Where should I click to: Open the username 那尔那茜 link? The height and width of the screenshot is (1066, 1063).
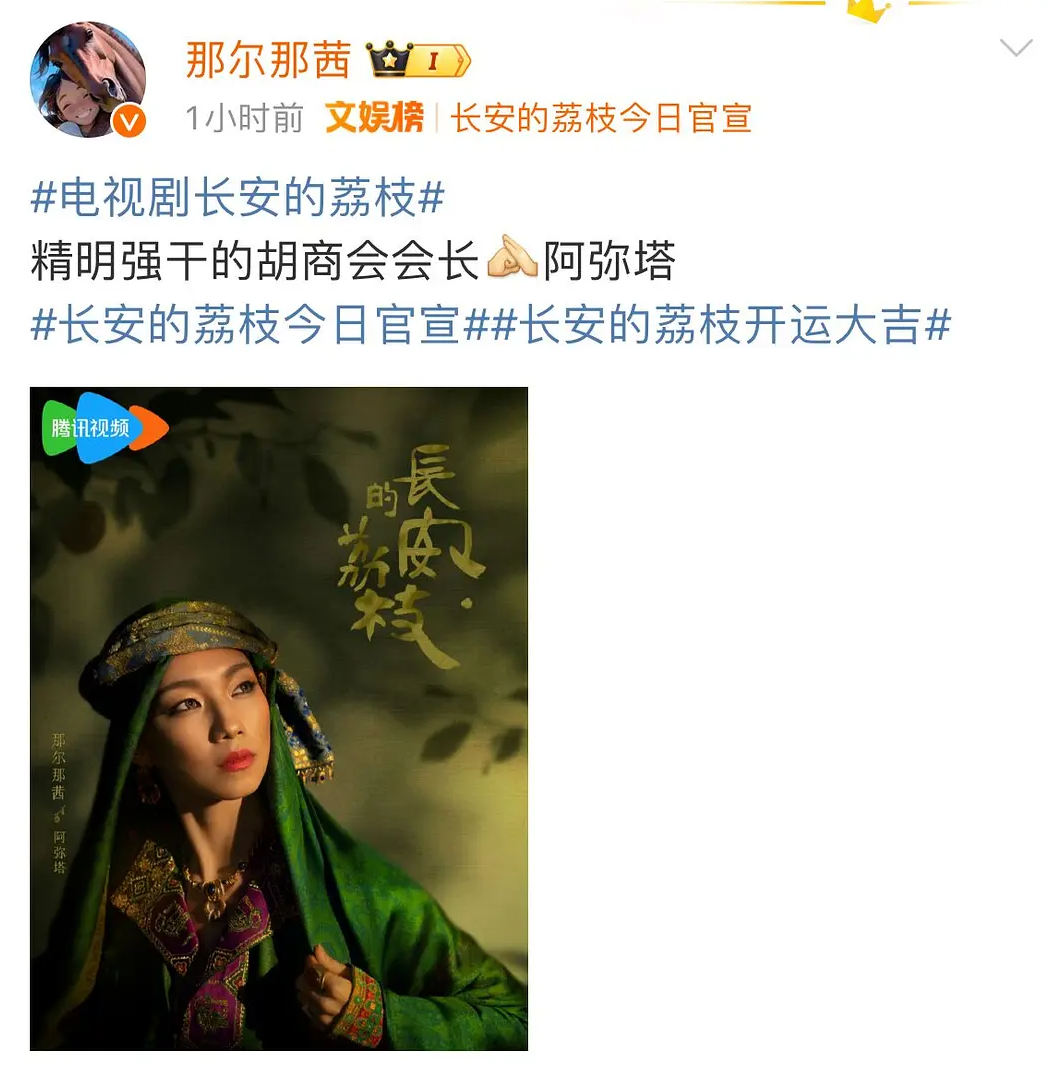pos(268,61)
